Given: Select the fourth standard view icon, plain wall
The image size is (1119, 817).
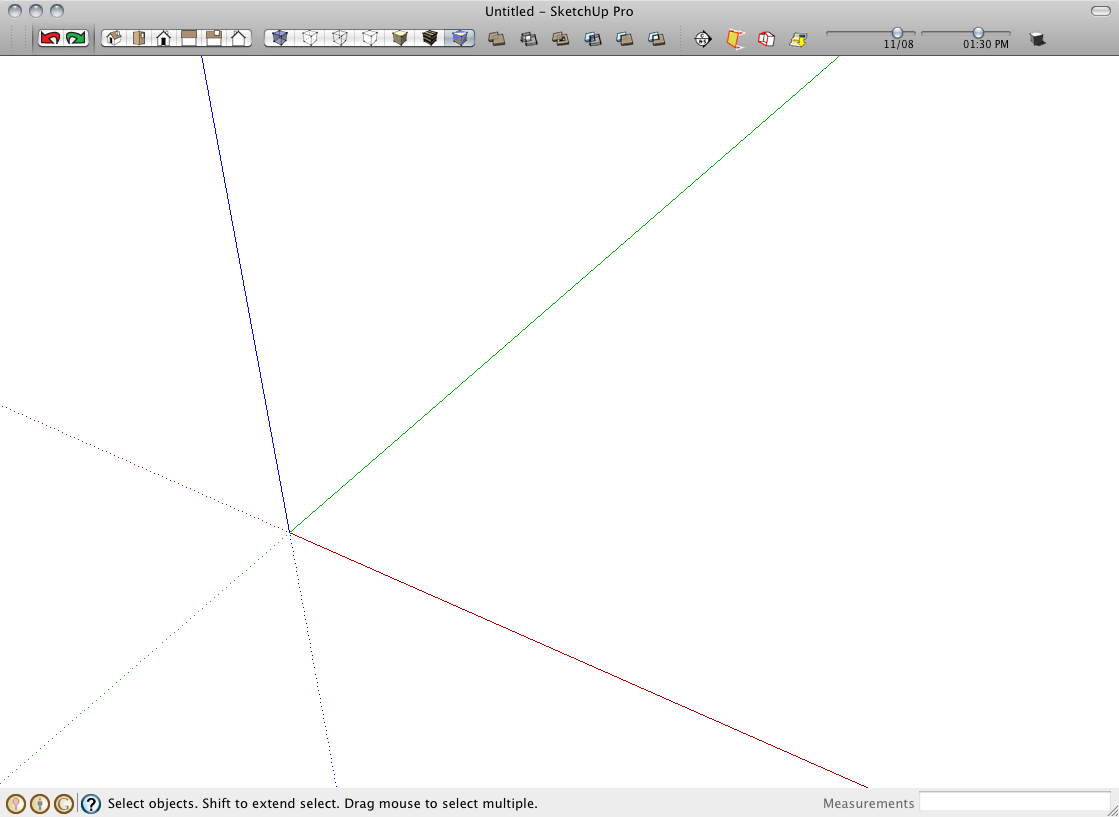Looking at the screenshot, I should [189, 38].
